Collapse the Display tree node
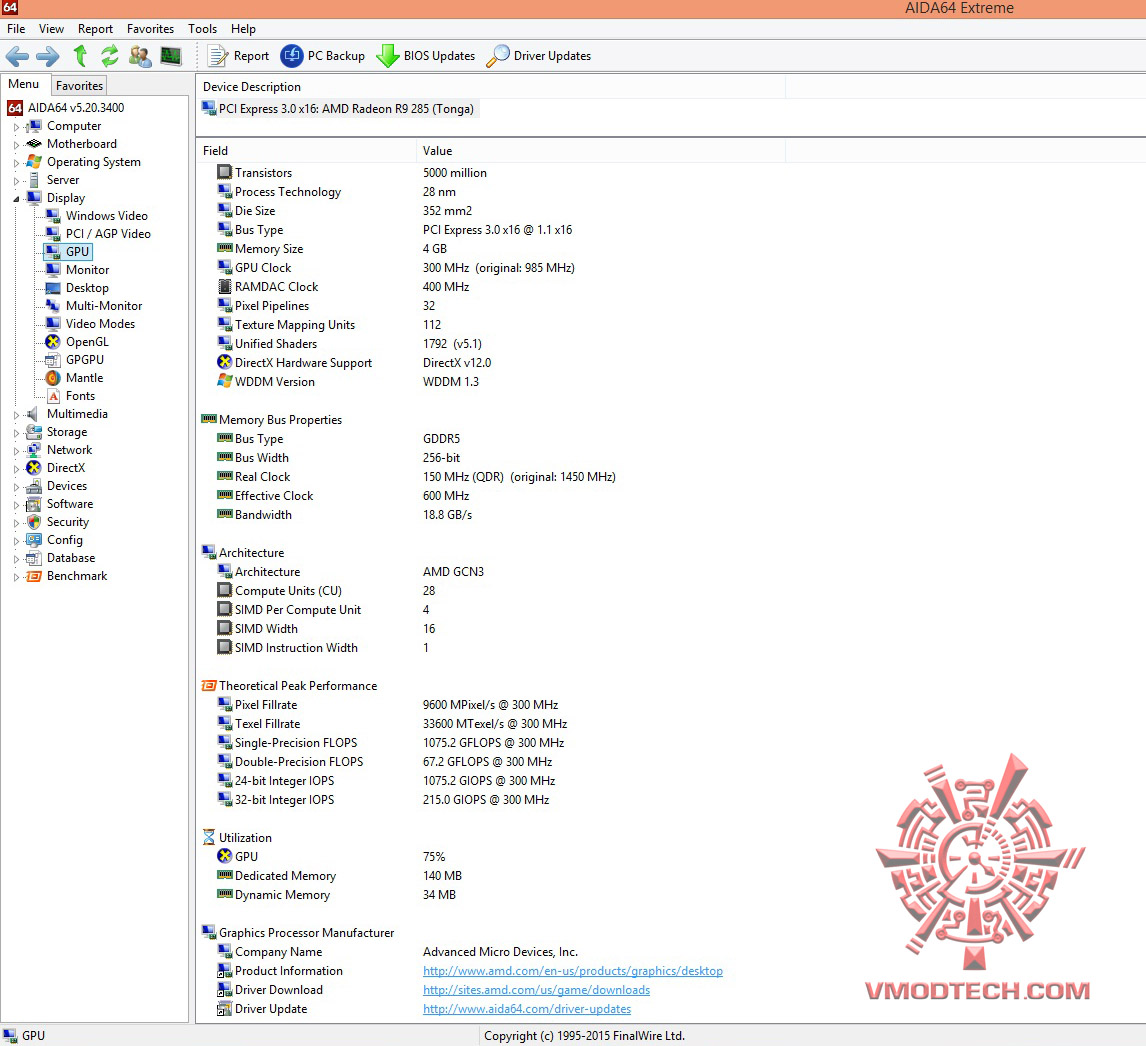Viewport: 1146px width, 1046px height. point(16,199)
